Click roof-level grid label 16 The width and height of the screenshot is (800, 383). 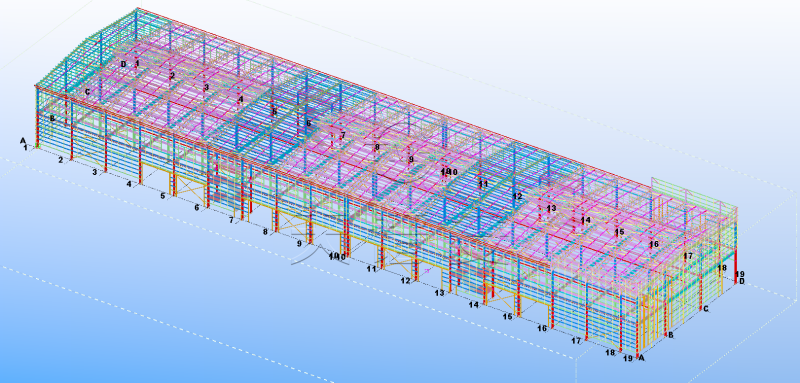coord(654,244)
